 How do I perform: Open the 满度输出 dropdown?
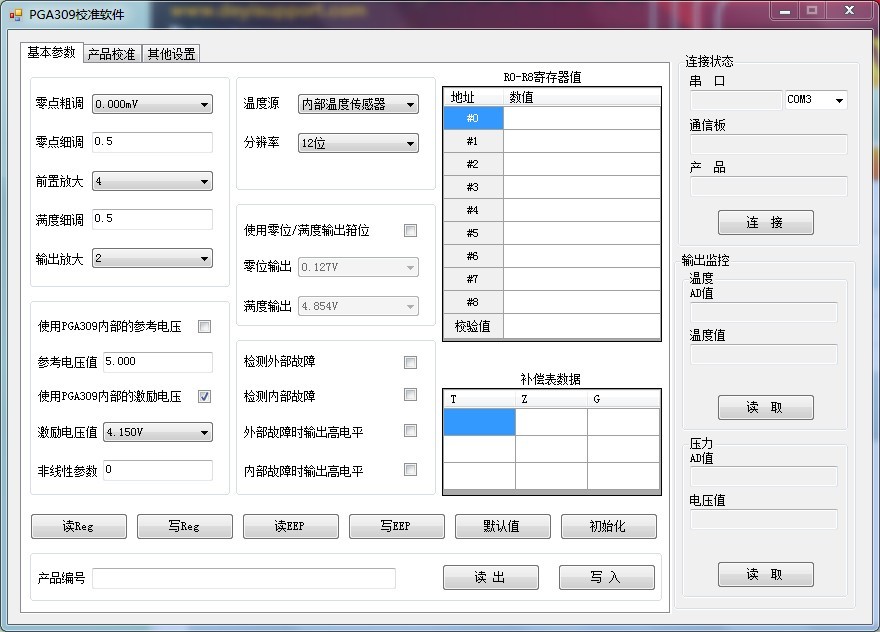point(358,306)
